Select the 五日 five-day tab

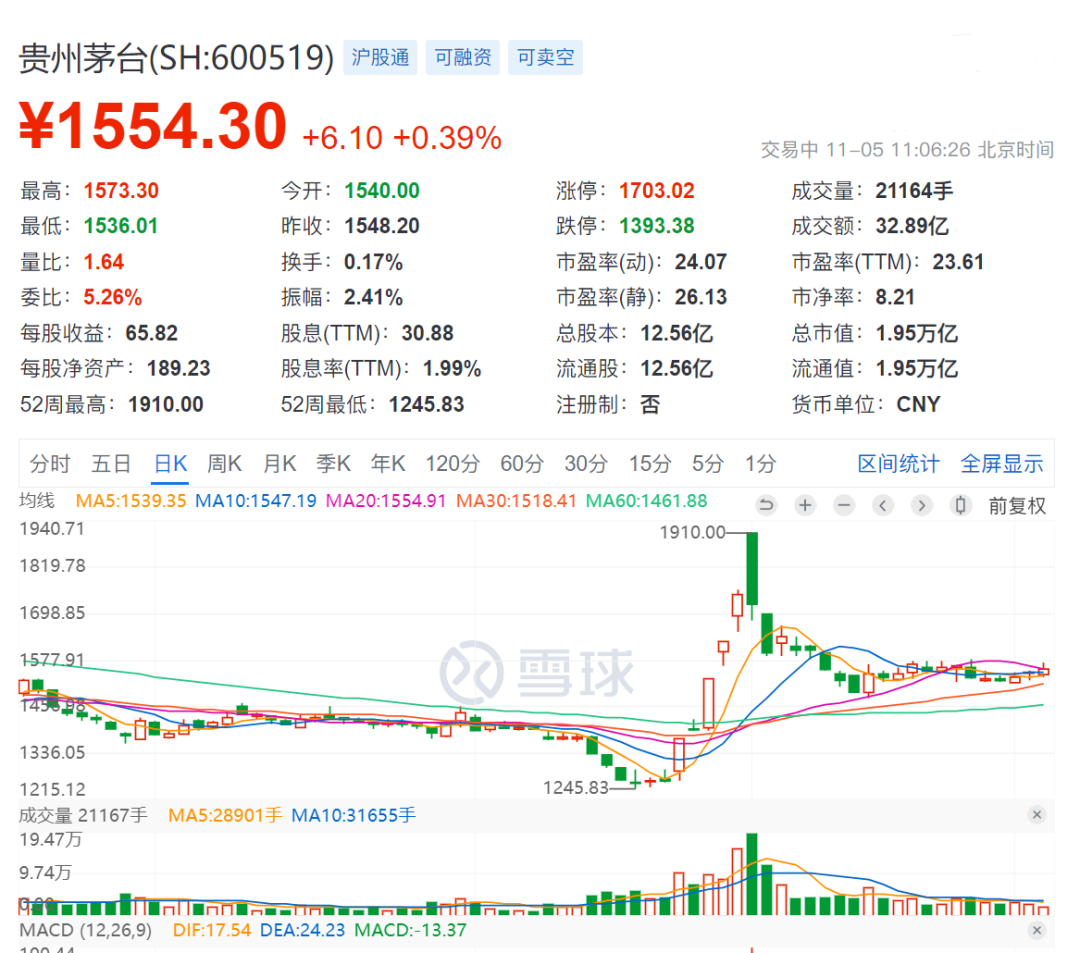tap(111, 464)
